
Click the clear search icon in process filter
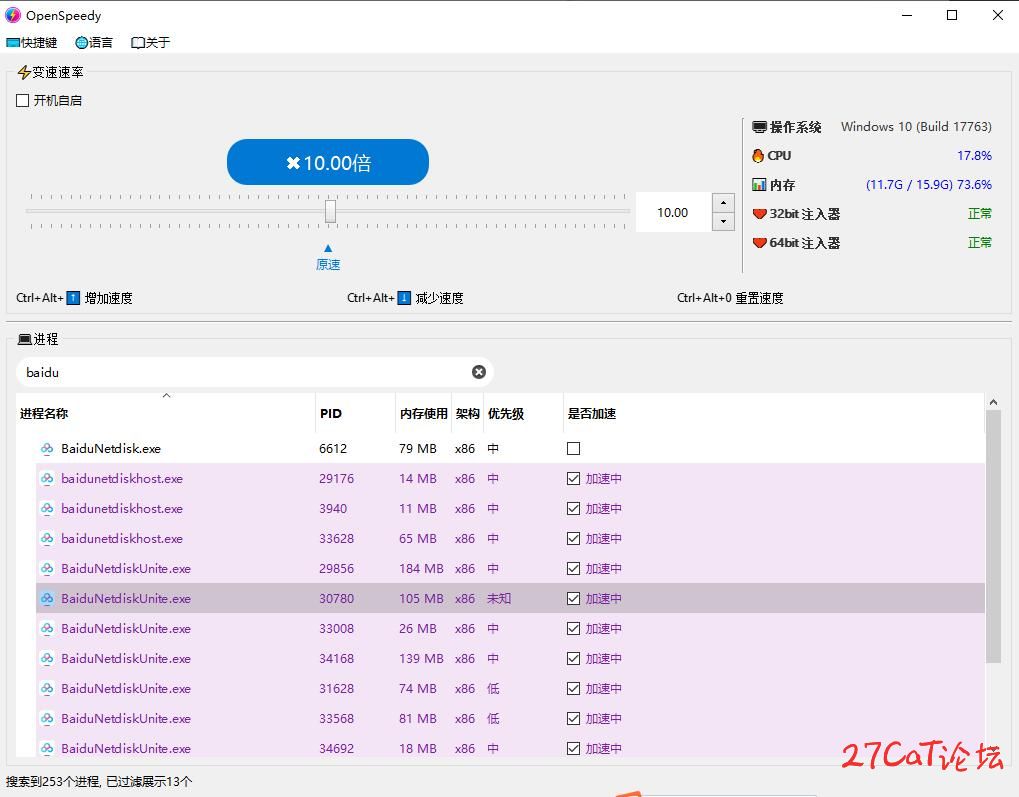[x=479, y=372]
